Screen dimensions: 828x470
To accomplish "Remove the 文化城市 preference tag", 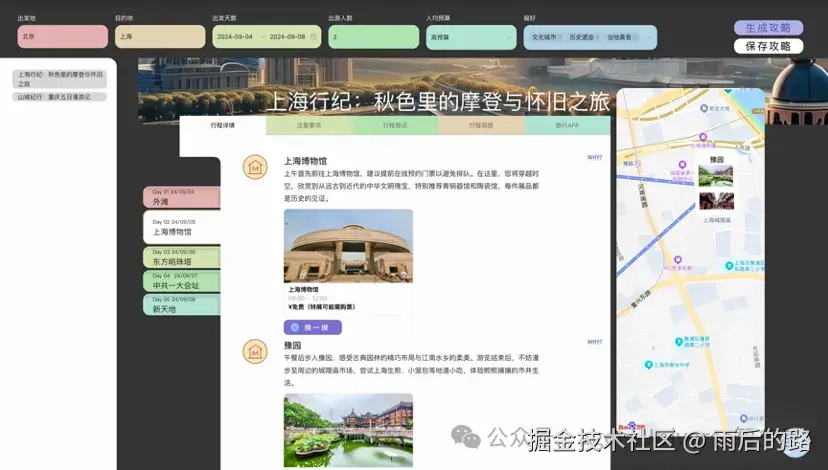I will 560,37.
